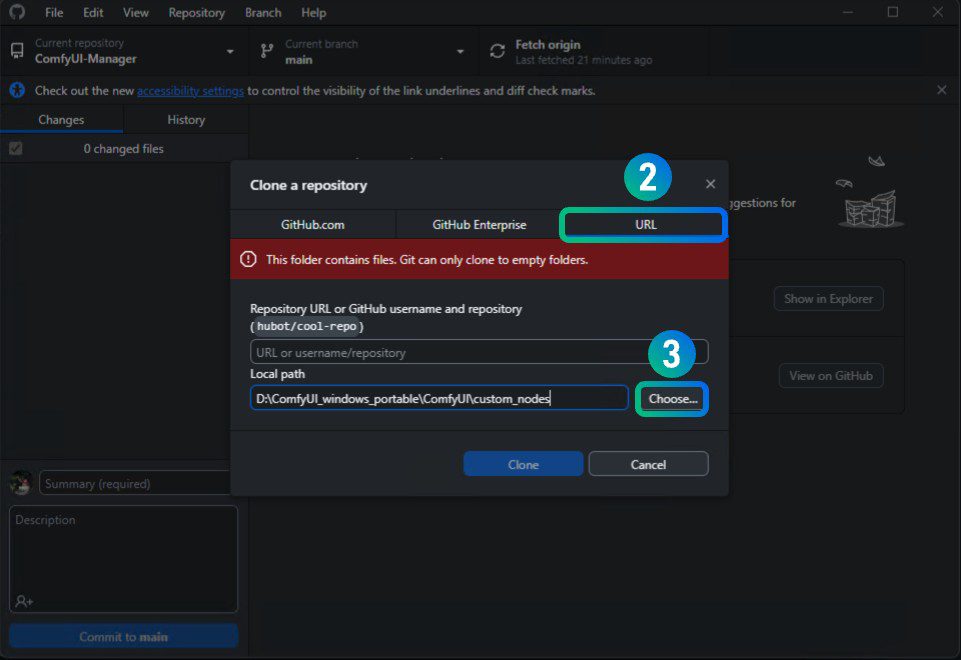
Task: Click the Fetch origin sync arrows icon
Action: pos(497,51)
